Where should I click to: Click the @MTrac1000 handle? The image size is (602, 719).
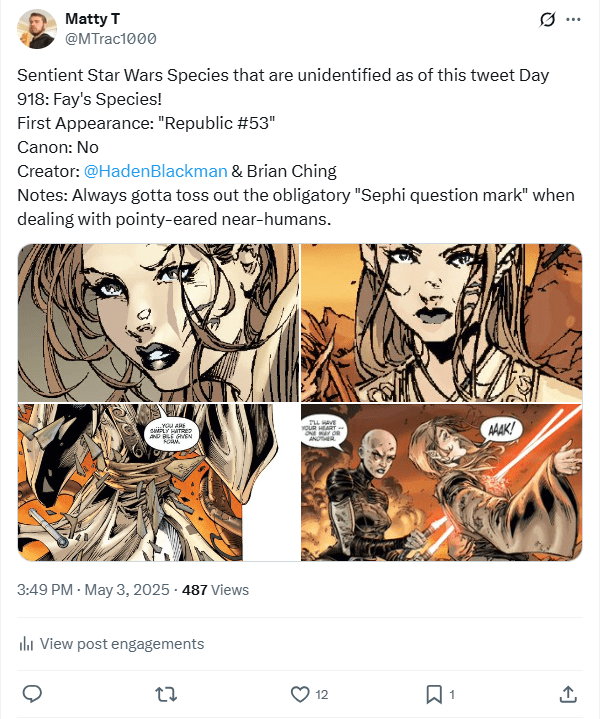[x=110, y=38]
